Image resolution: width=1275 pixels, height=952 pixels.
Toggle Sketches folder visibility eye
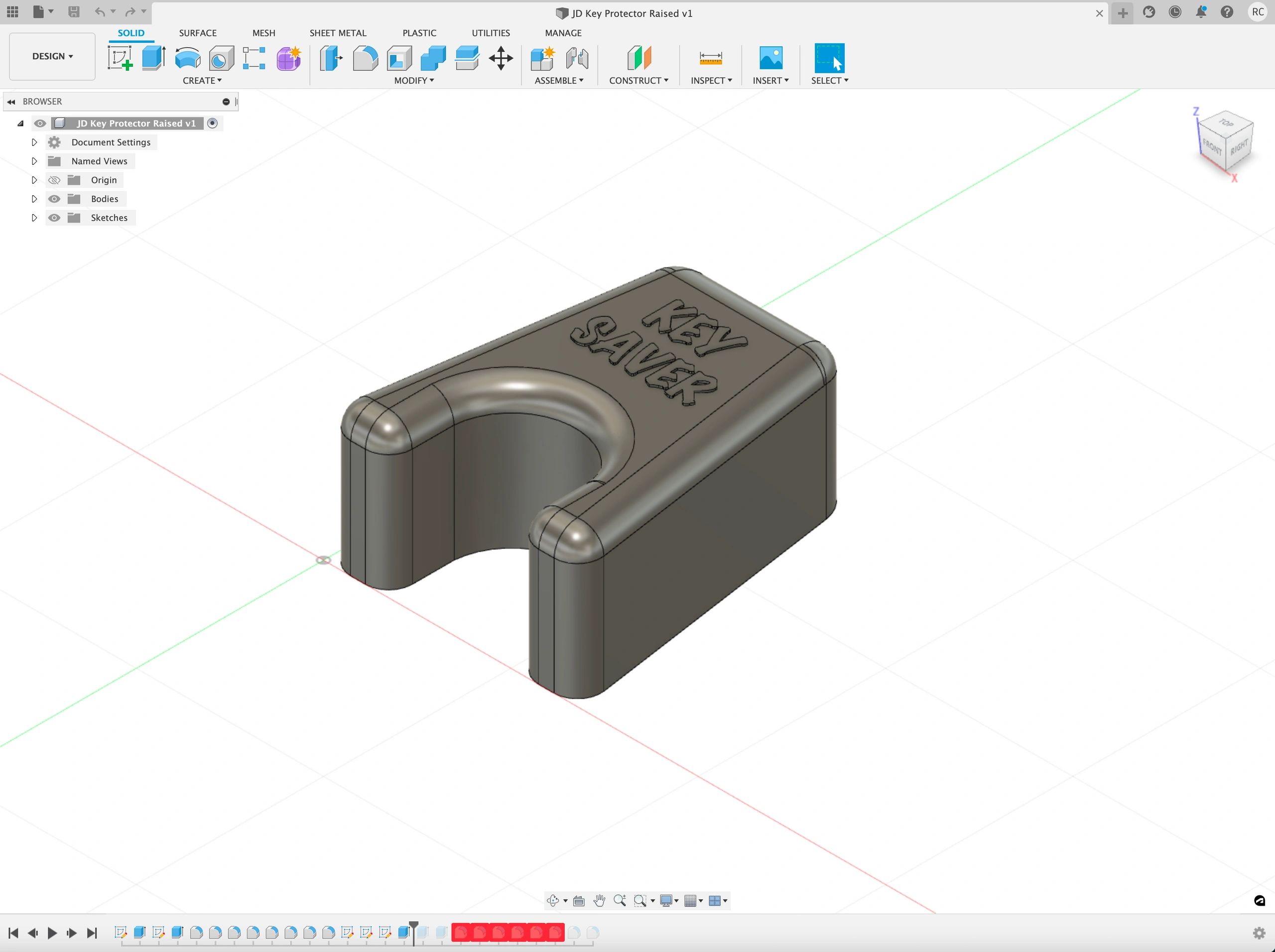(x=54, y=218)
